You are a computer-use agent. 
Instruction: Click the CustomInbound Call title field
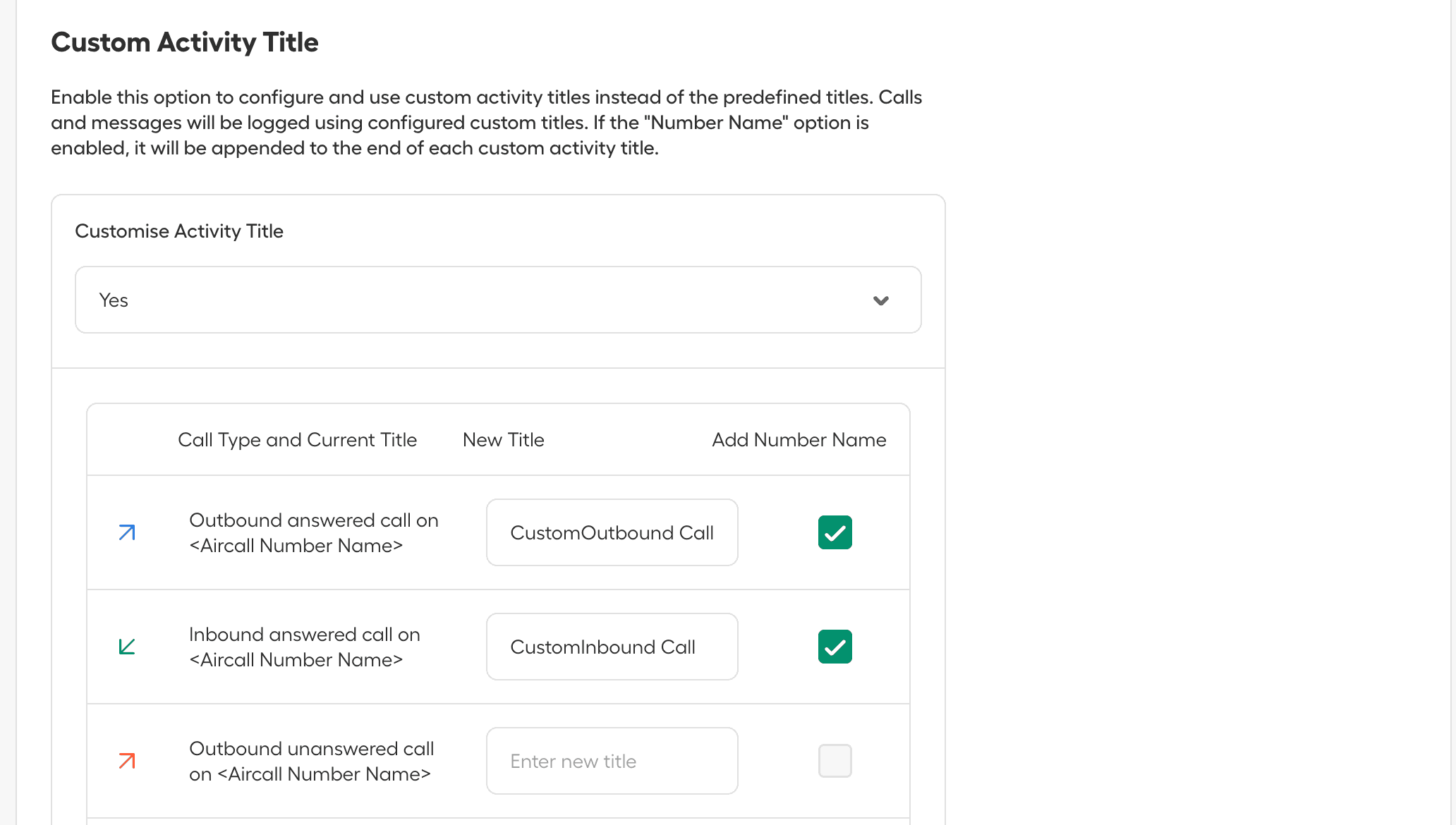(611, 647)
